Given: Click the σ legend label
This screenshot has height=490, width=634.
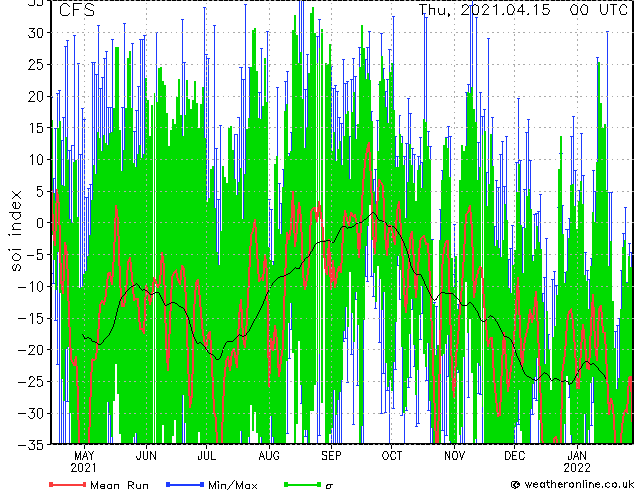Looking at the screenshot, I should pos(329,486).
